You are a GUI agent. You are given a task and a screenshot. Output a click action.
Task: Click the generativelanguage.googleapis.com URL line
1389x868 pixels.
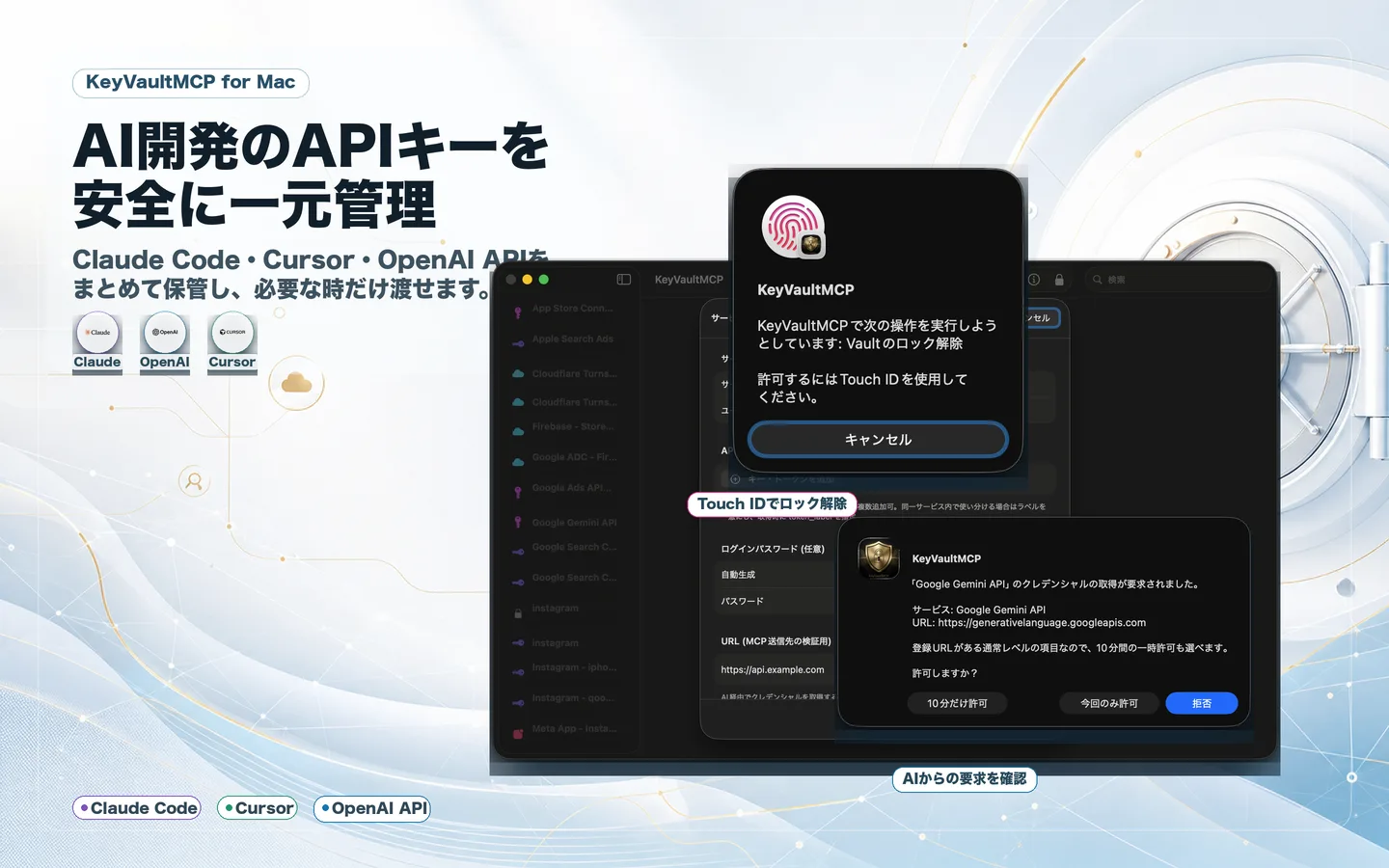click(x=1029, y=623)
